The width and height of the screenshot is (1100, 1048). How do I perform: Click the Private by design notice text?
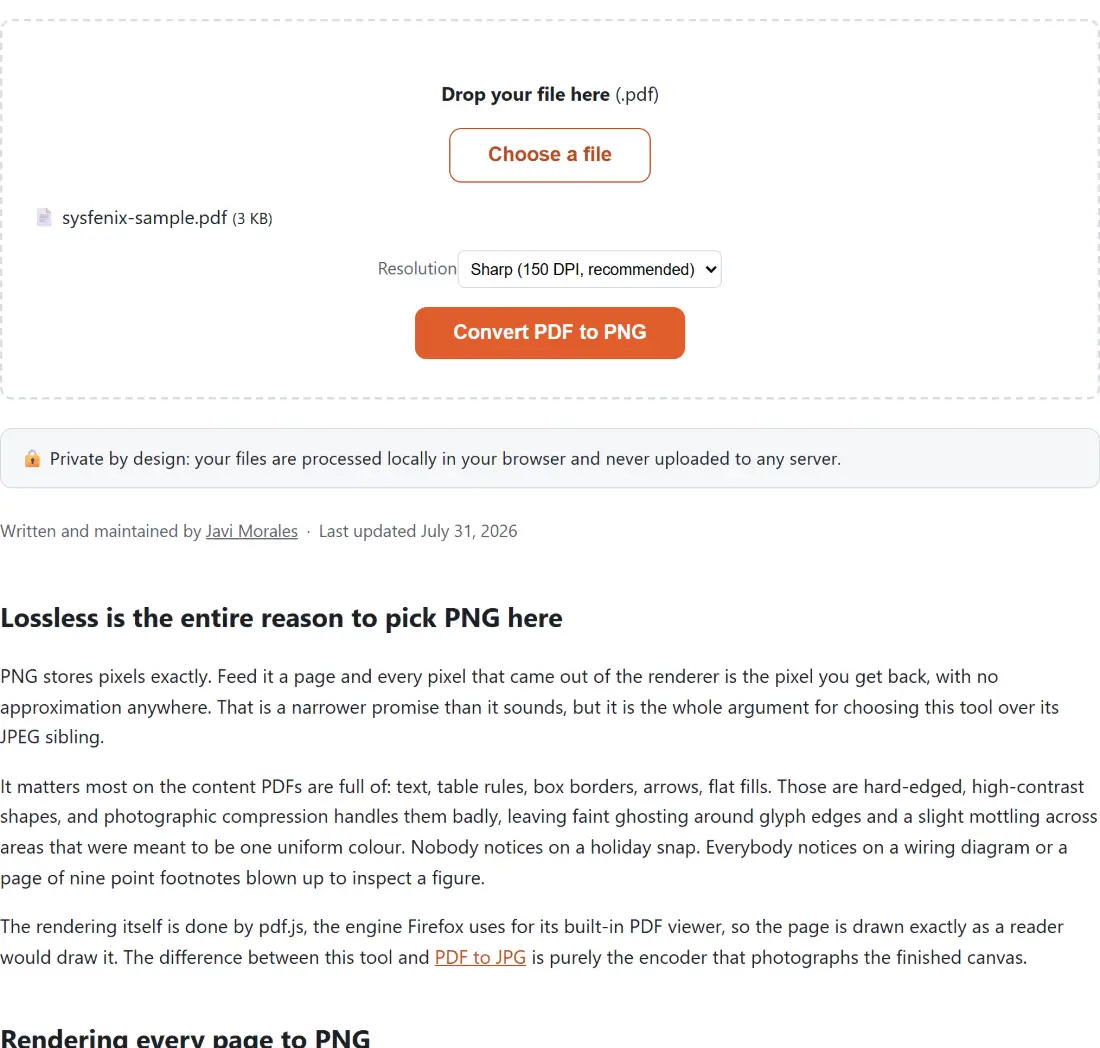click(445, 459)
